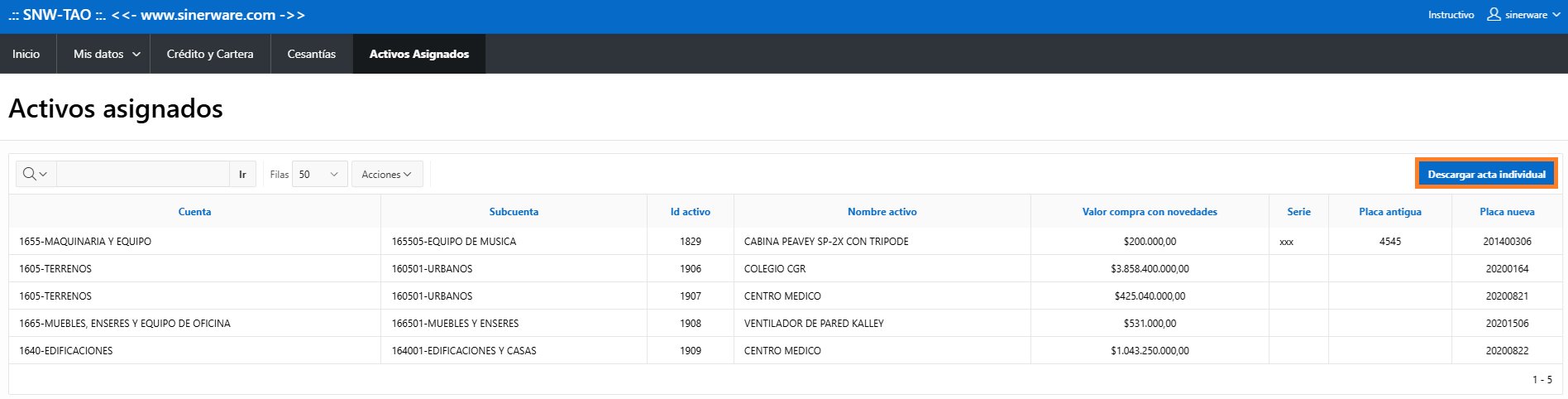
Task: Open the Filas 50 rows dropdown
Action: 319,174
